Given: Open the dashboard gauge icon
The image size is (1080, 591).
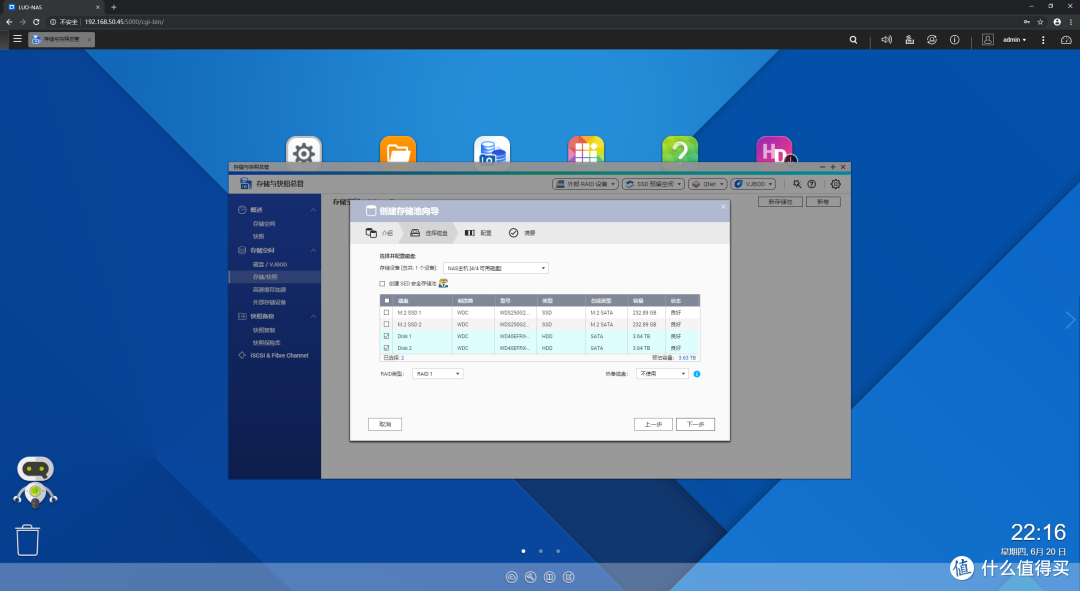Looking at the screenshot, I should coord(1066,40).
